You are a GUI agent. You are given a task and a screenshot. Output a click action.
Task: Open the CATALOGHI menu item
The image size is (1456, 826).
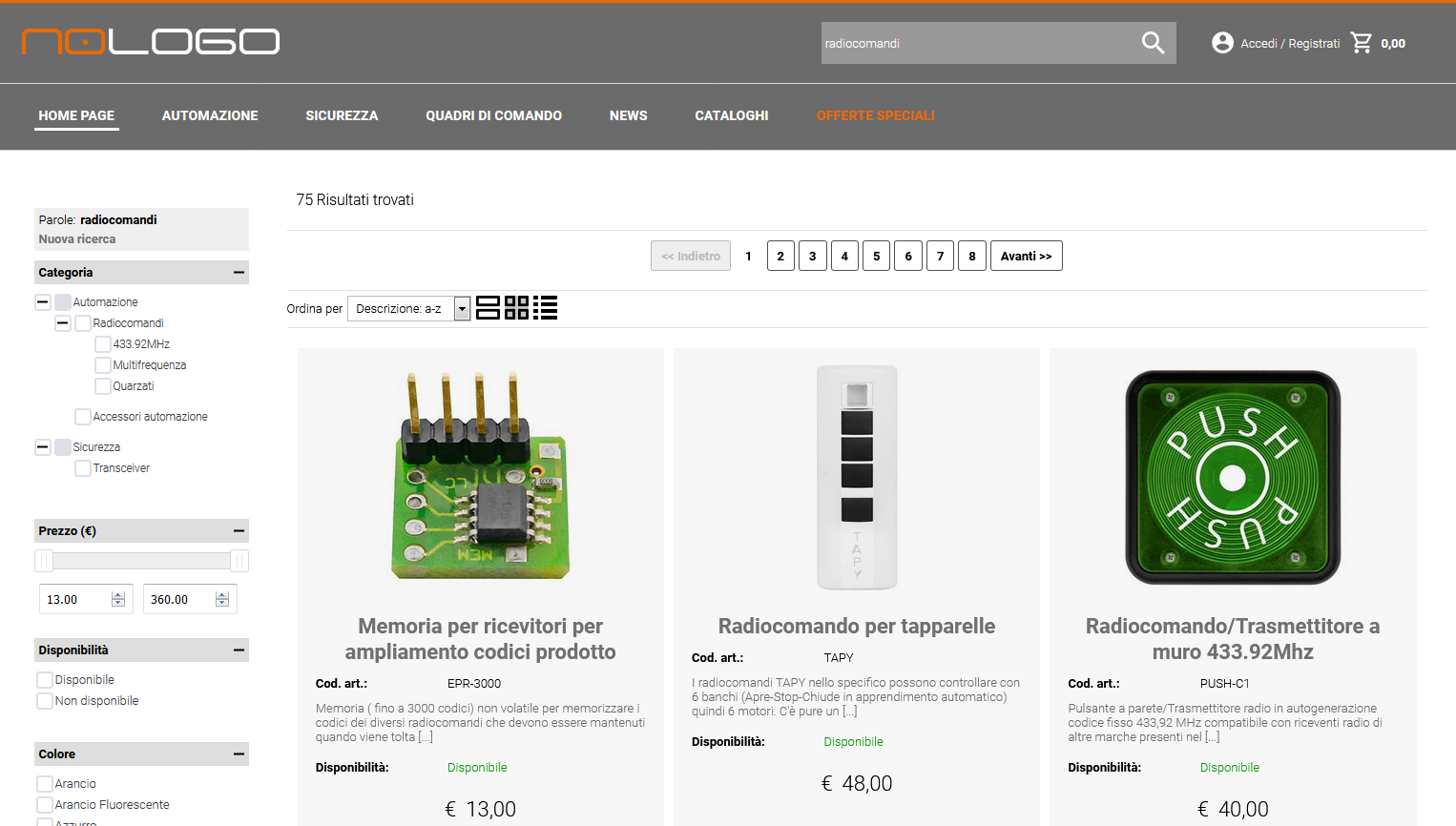click(x=732, y=115)
